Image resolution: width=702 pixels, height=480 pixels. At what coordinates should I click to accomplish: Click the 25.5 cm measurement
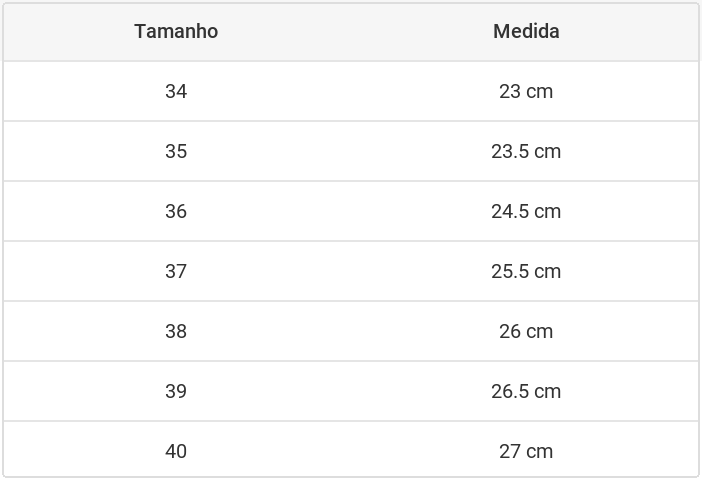click(526, 271)
